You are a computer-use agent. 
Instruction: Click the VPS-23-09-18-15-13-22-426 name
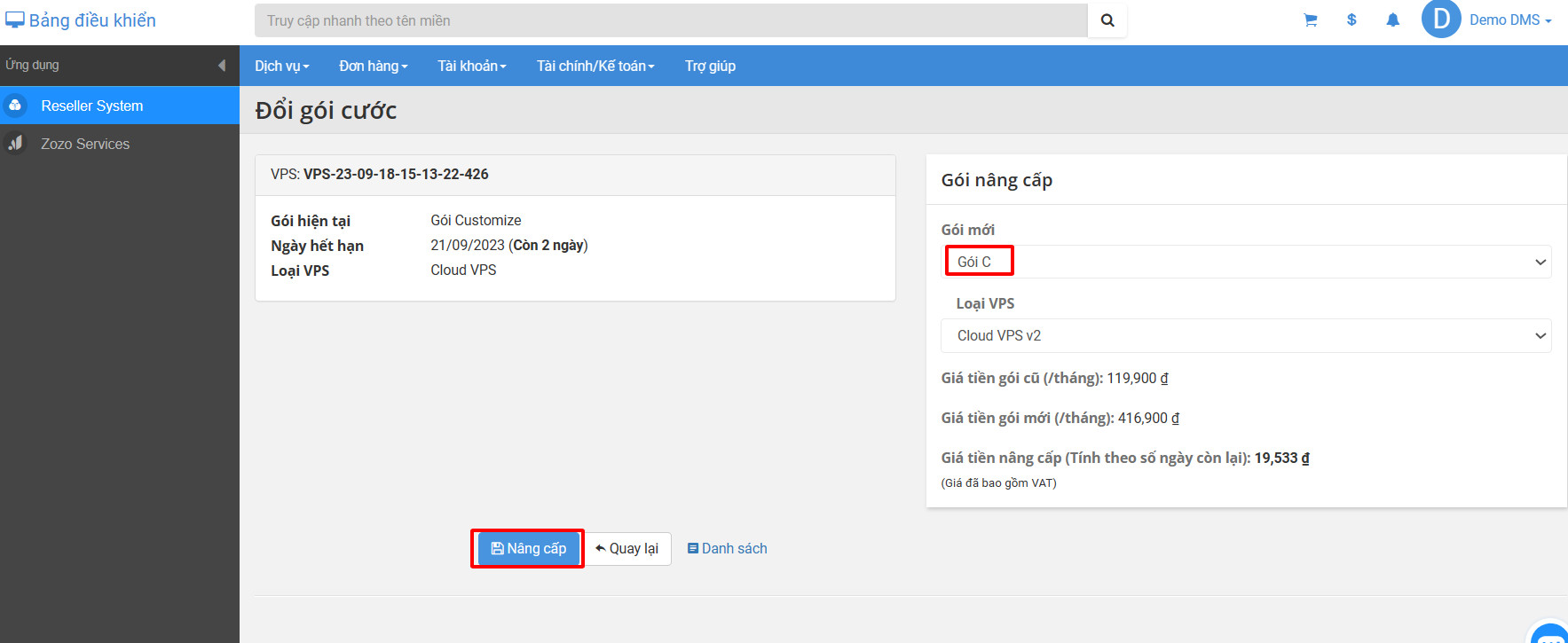point(396,174)
